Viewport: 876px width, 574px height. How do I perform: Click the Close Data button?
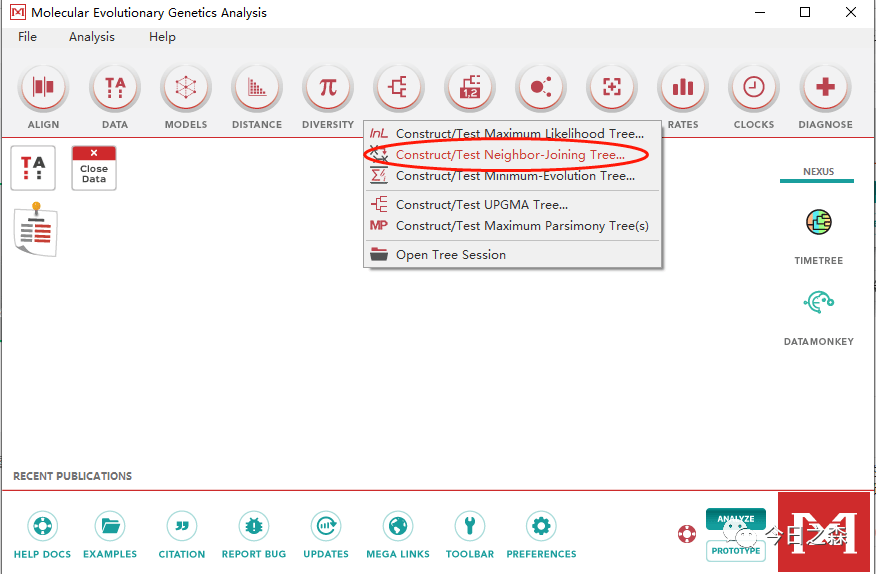tap(94, 168)
